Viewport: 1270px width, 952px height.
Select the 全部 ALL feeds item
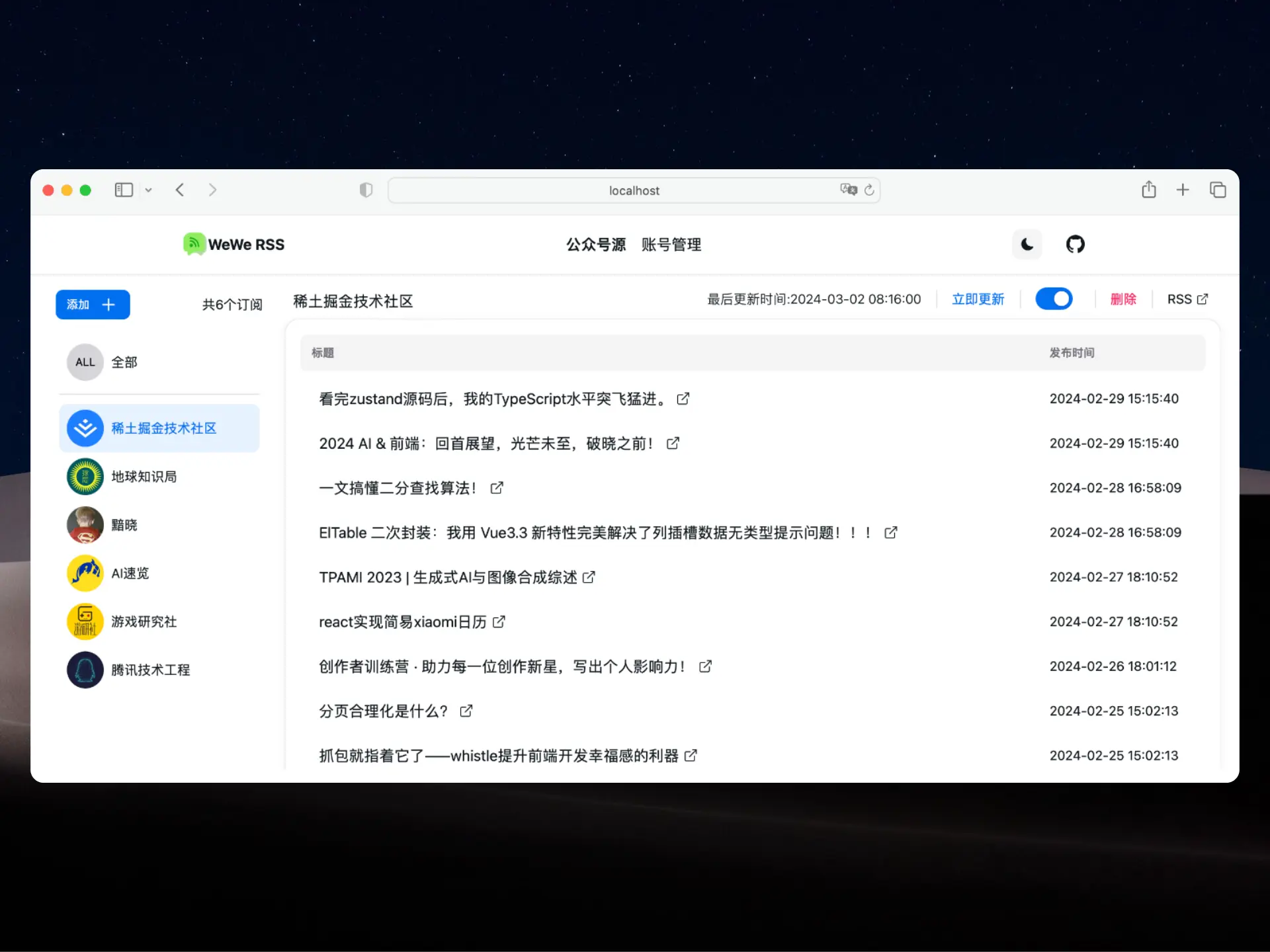click(124, 362)
